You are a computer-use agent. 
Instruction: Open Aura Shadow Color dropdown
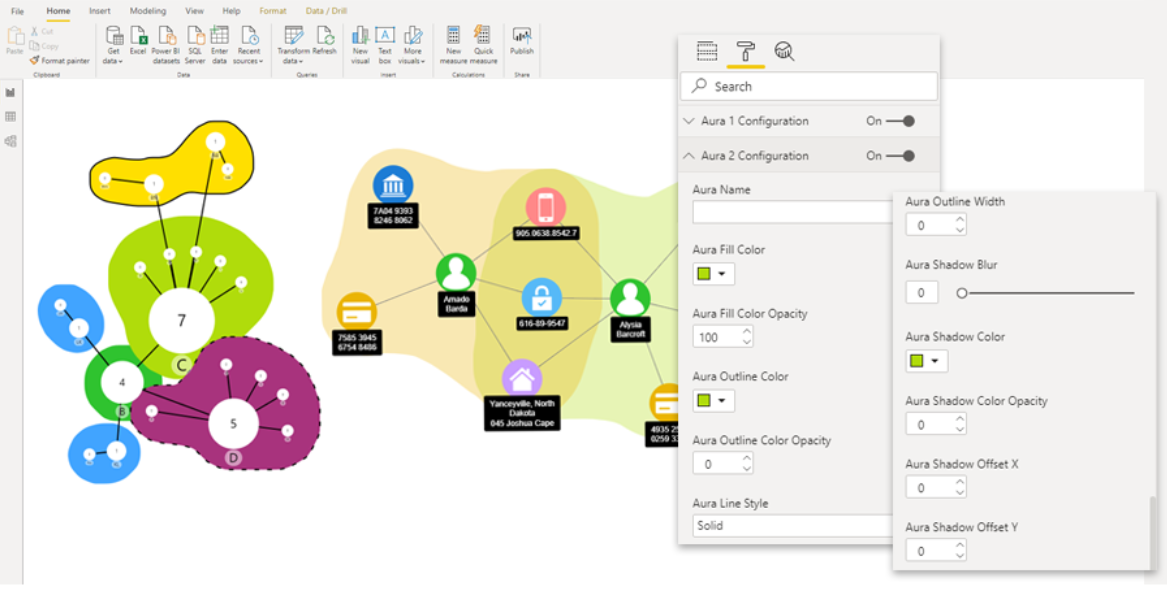click(927, 361)
